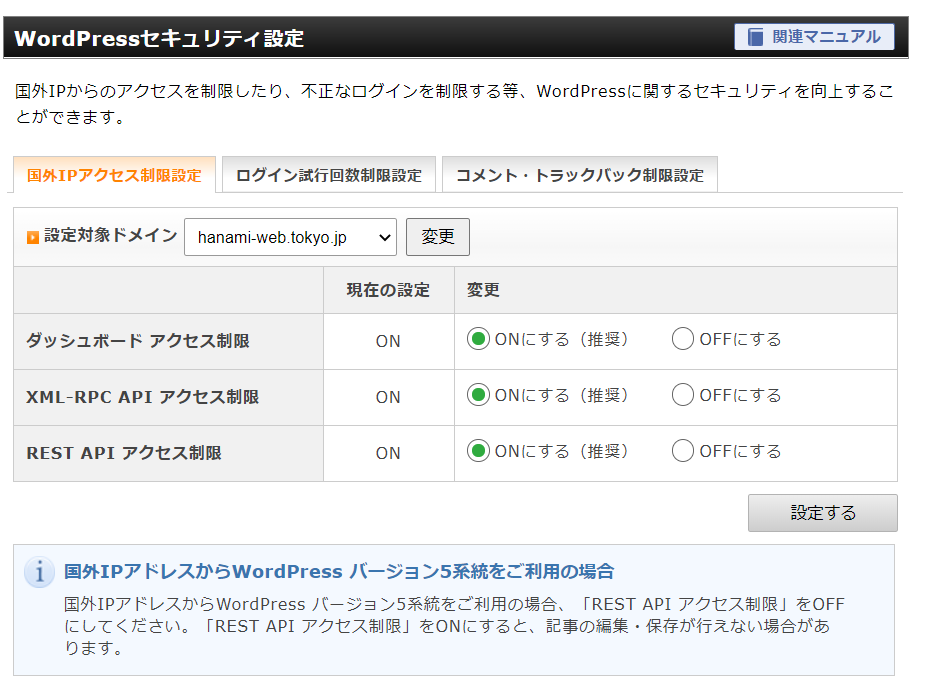This screenshot has height=681, width=930.
Task: Click the ON status in the ダッシュボード row
Action: click(x=388, y=342)
